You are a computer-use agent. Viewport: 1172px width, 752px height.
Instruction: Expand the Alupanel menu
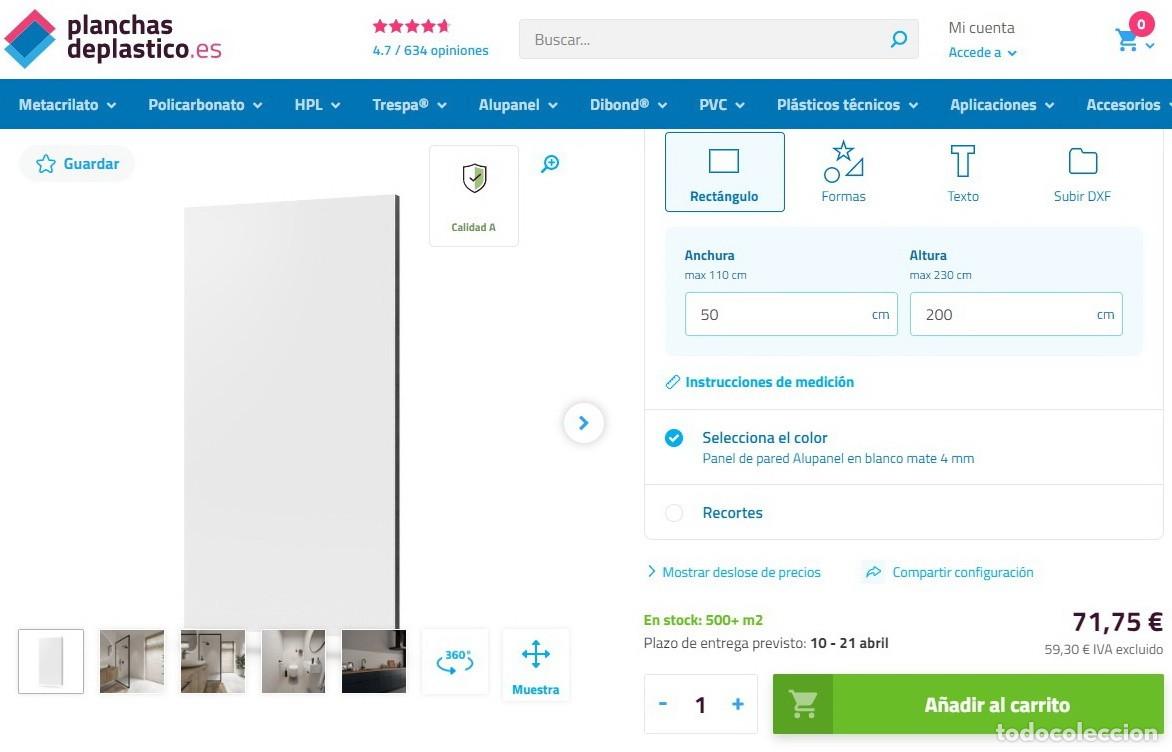point(518,105)
